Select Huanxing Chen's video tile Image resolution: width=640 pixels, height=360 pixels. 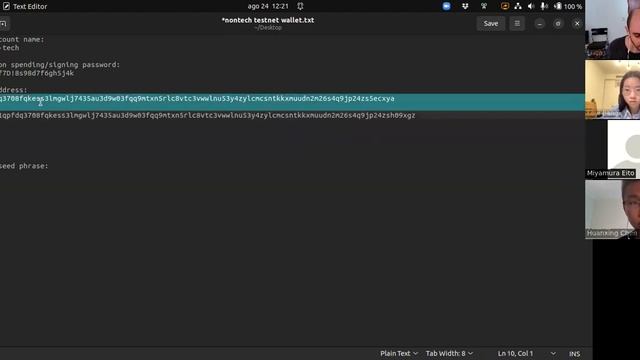point(612,209)
